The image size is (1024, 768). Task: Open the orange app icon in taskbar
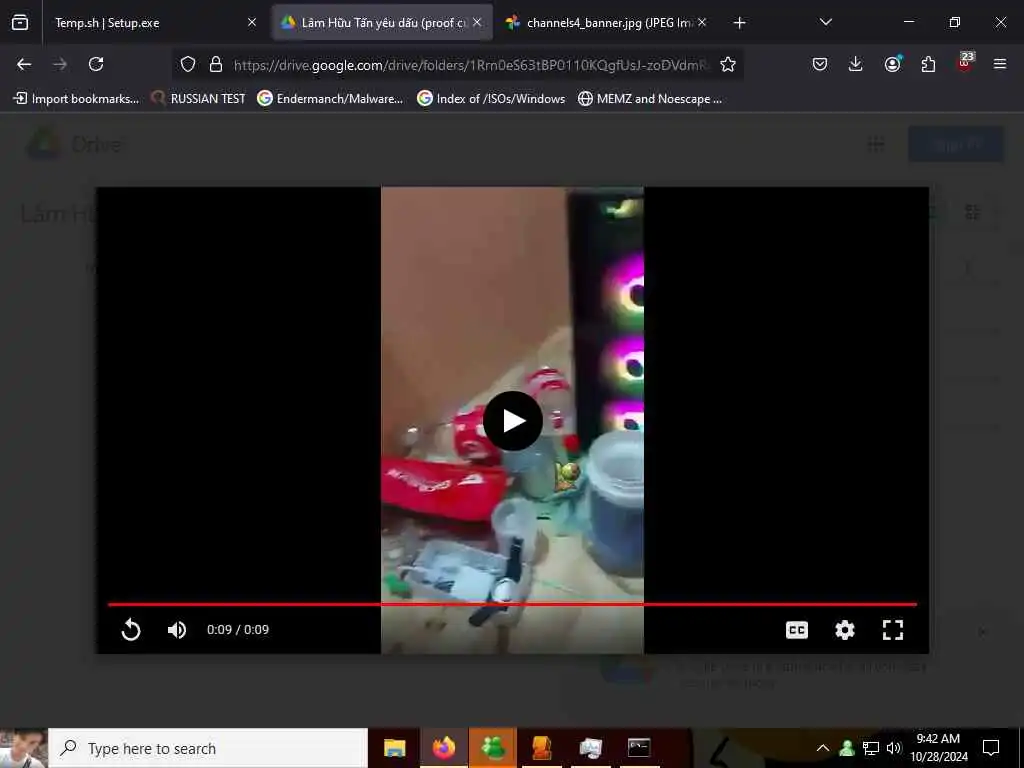542,748
